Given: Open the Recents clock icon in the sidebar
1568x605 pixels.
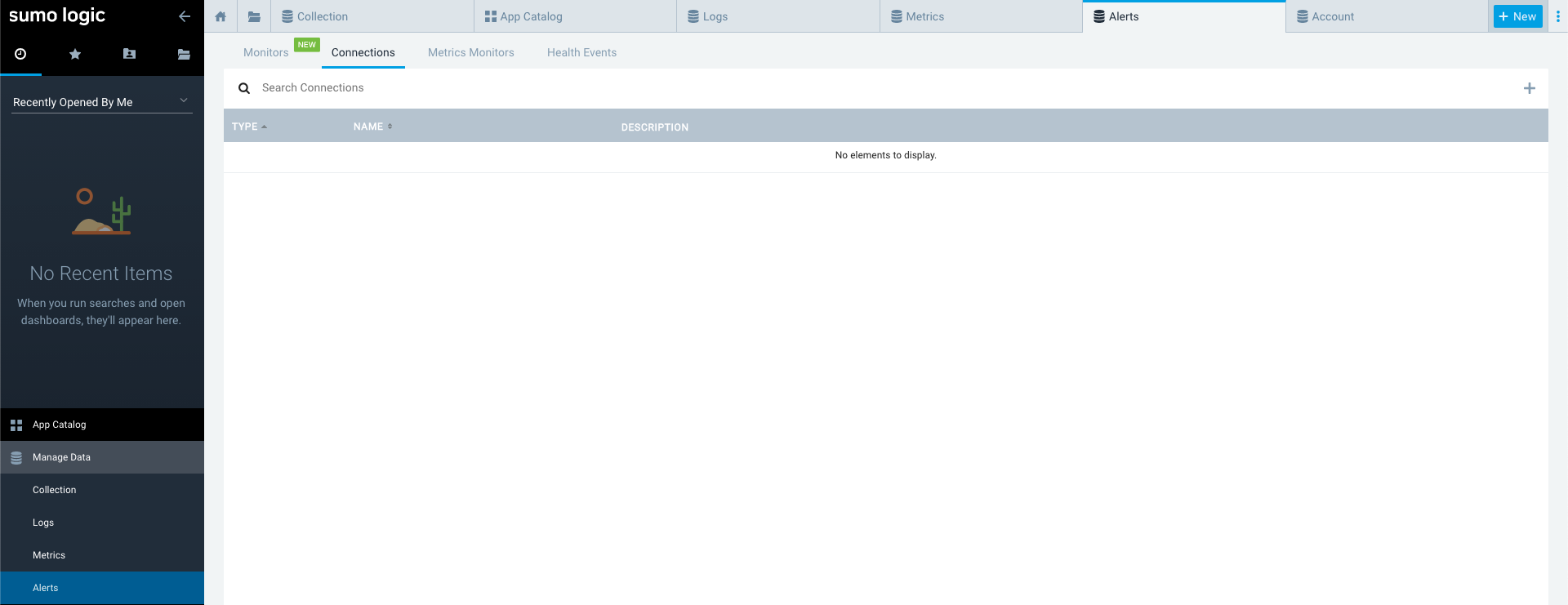Looking at the screenshot, I should click(20, 54).
